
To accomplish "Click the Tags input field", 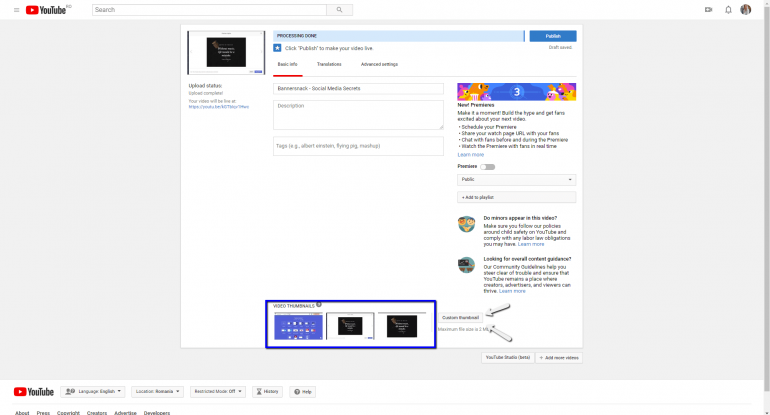I will [358, 146].
